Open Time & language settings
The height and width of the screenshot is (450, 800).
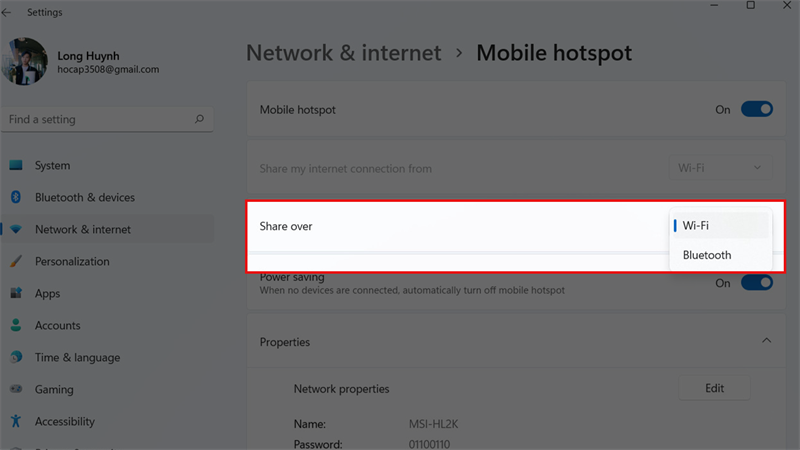tap(77, 358)
